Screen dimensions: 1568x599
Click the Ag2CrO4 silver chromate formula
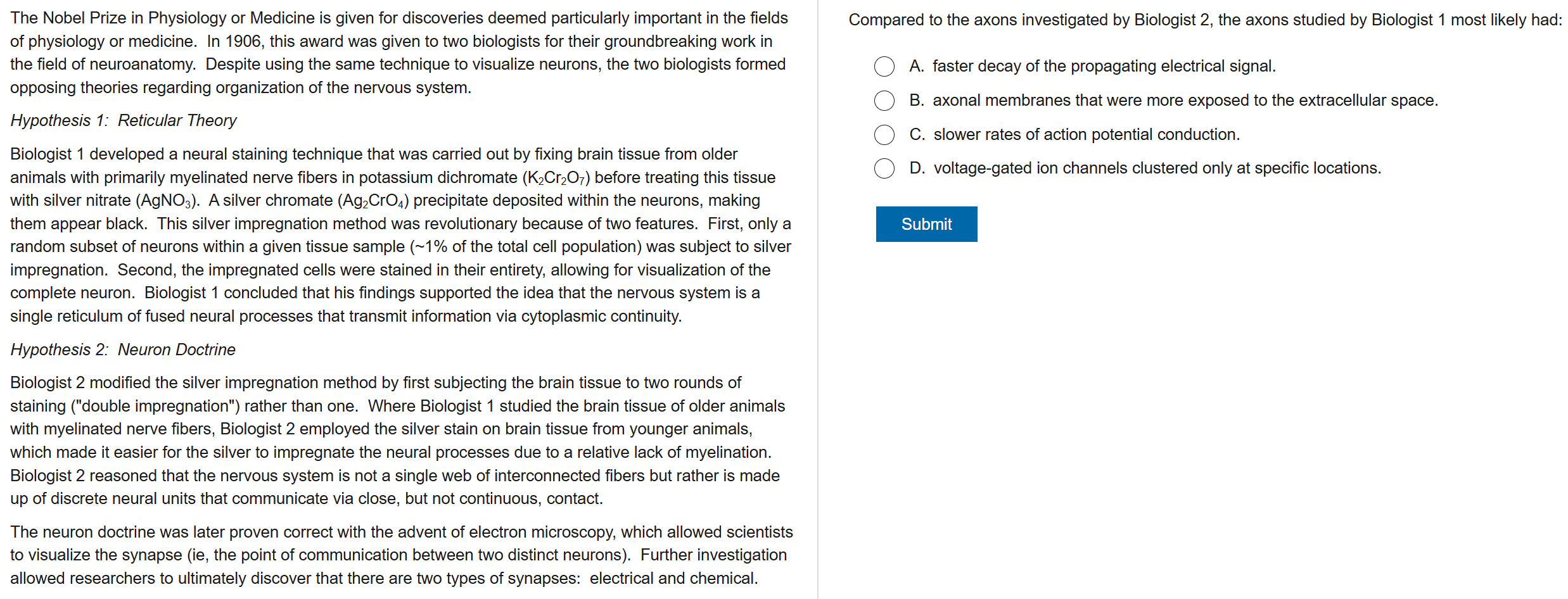pos(374,201)
